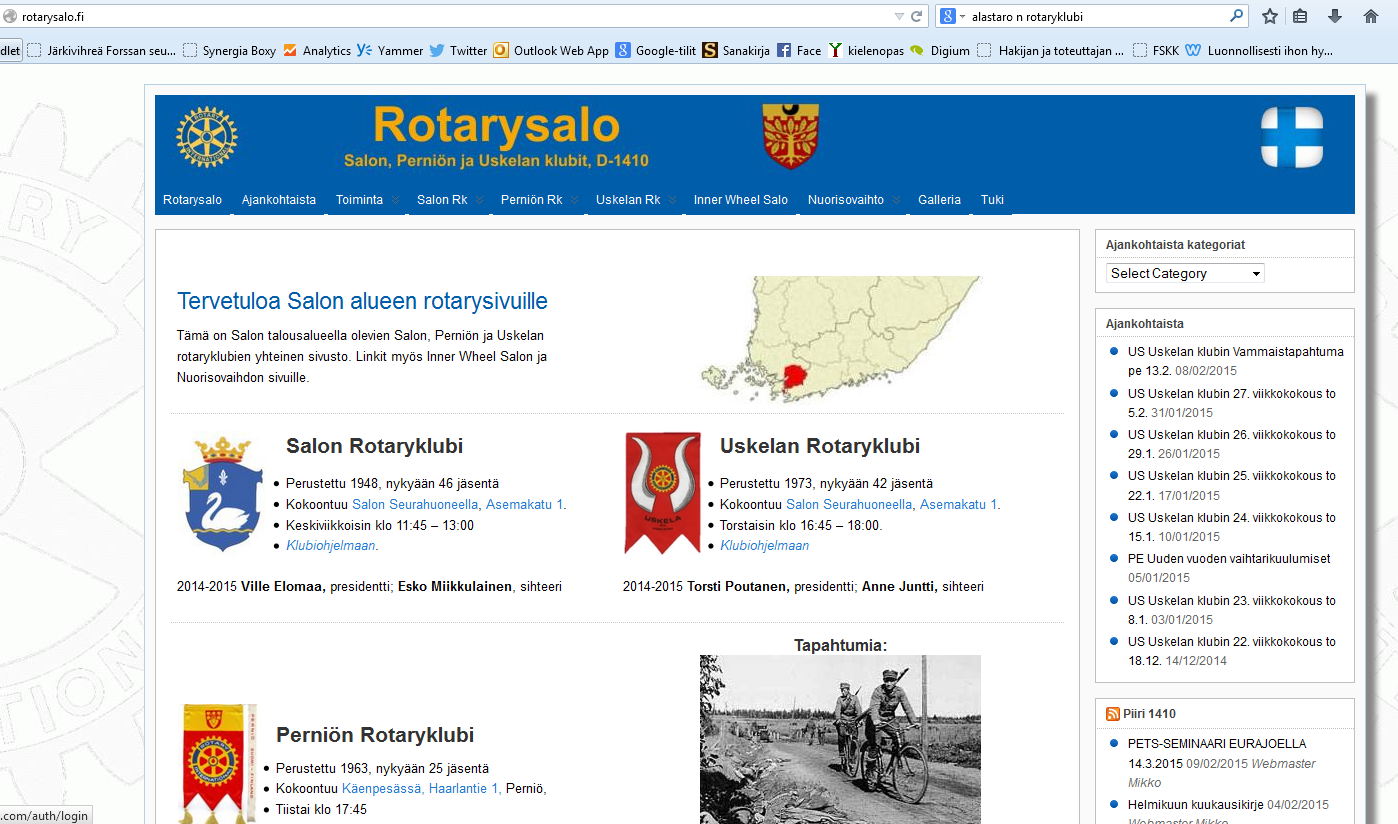This screenshot has width=1398, height=824.
Task: Open the Uskelan klubin Vammaistapahtuma news item
Action: 1236,361
